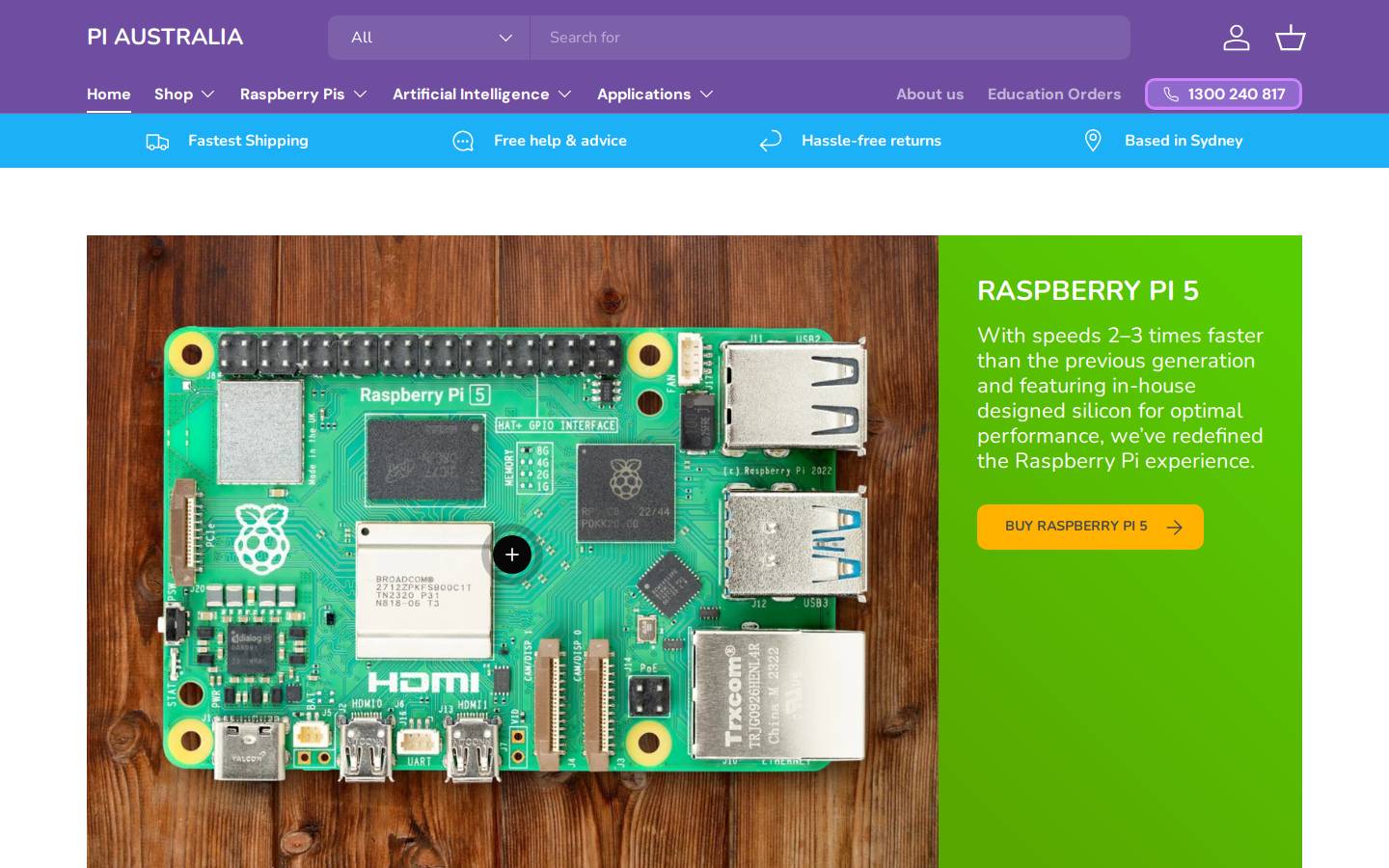The height and width of the screenshot is (868, 1389).
Task: Expand the Raspberry Pis menu
Action: pos(304,95)
